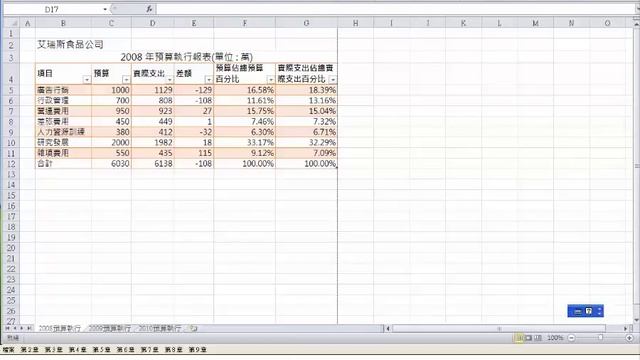Viewport: 640px width, 360px height.
Task: Open filter dropdown for 預算佔總預算百分比 column
Action: point(270,80)
